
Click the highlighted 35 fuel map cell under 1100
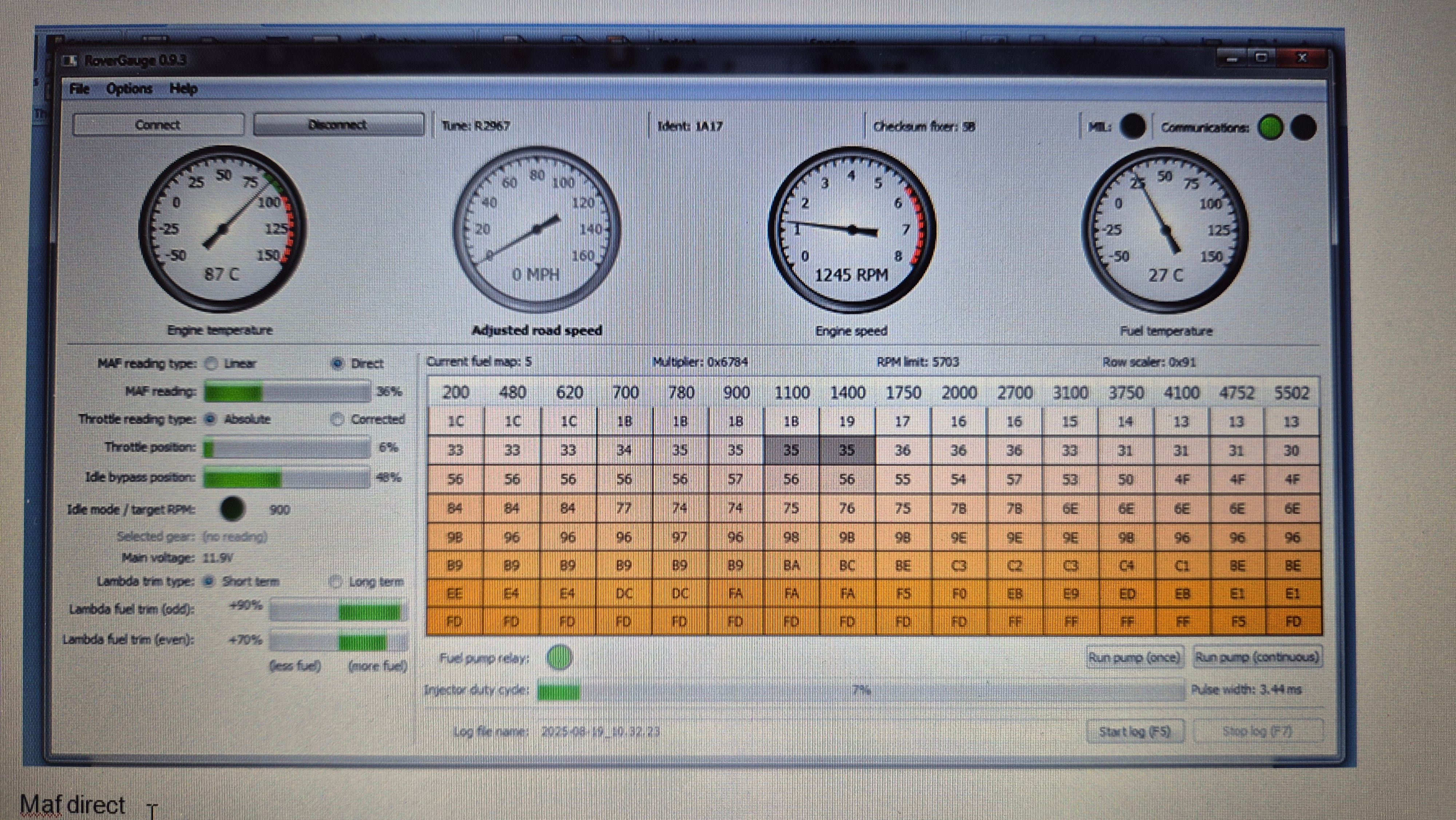coord(791,450)
